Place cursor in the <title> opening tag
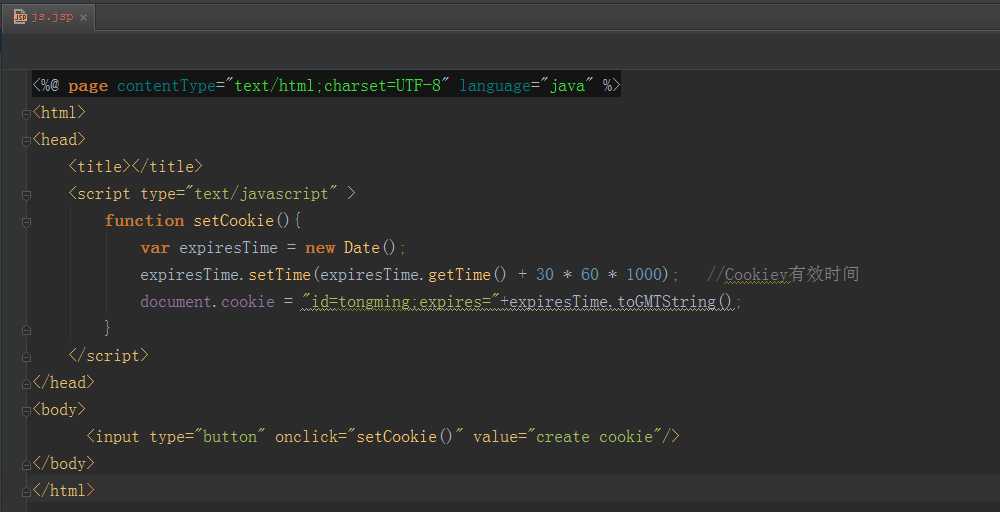 pyautogui.click(x=99, y=166)
